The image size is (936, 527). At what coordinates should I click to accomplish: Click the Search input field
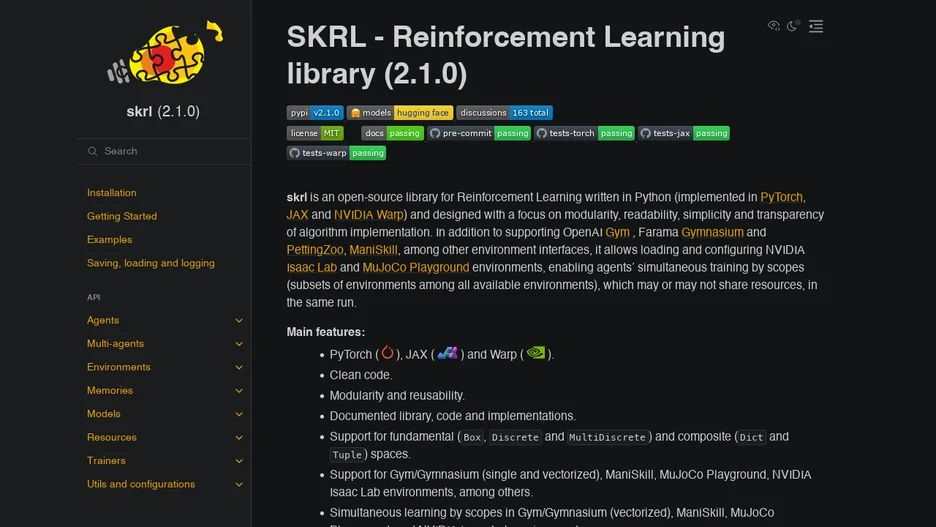click(164, 152)
